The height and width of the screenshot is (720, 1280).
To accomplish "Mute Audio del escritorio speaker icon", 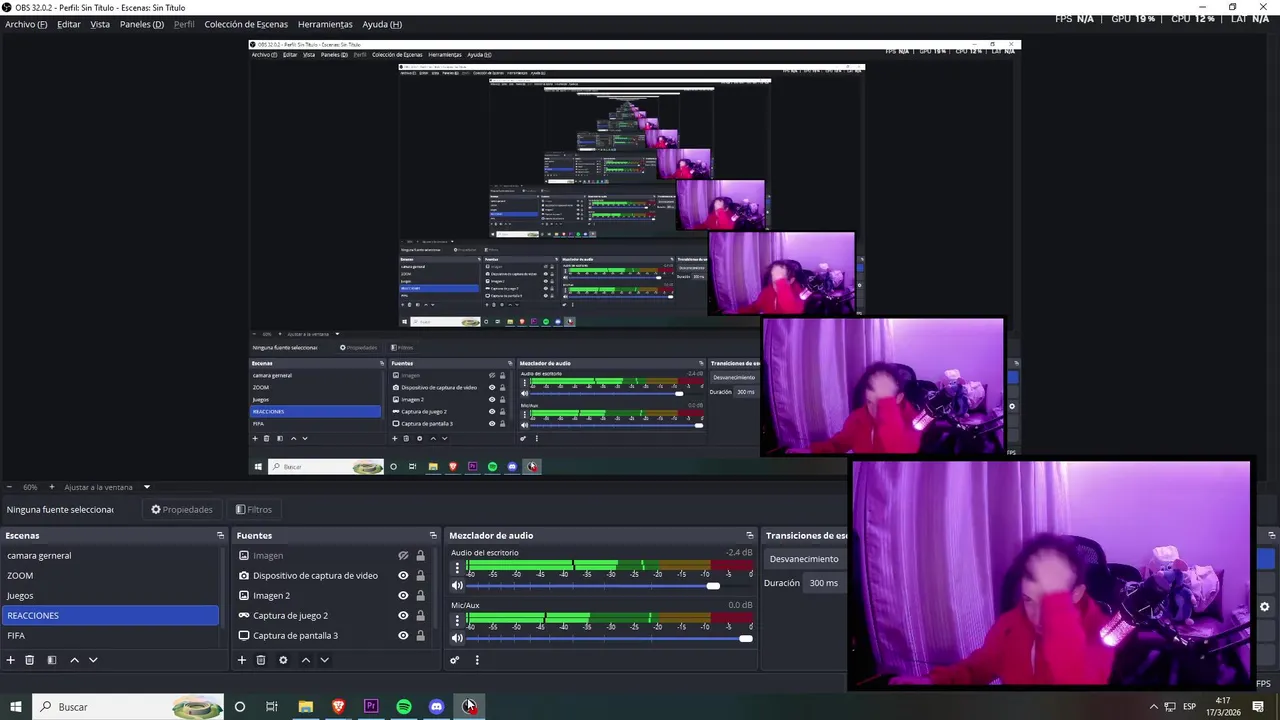I will (x=457, y=586).
